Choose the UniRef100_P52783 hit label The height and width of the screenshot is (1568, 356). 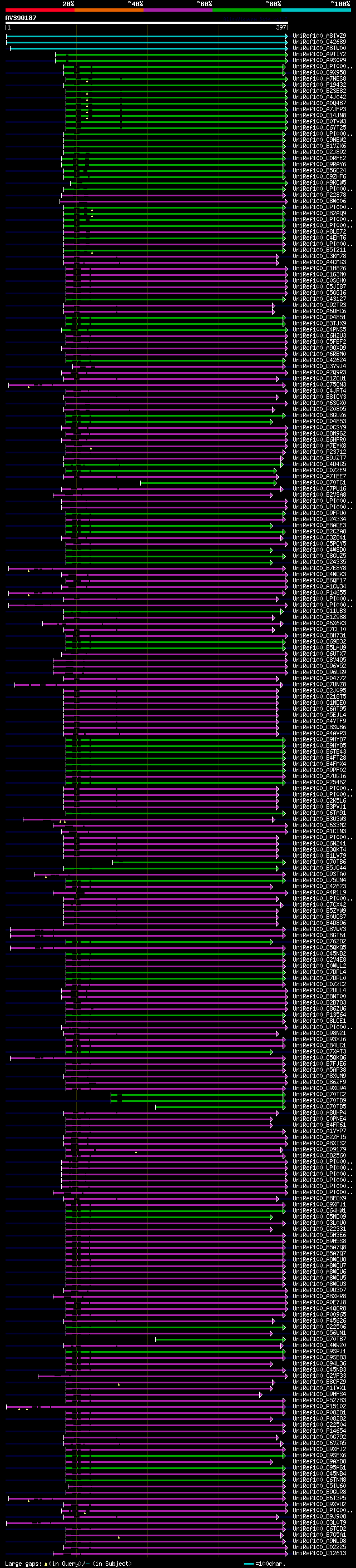click(x=319, y=1401)
